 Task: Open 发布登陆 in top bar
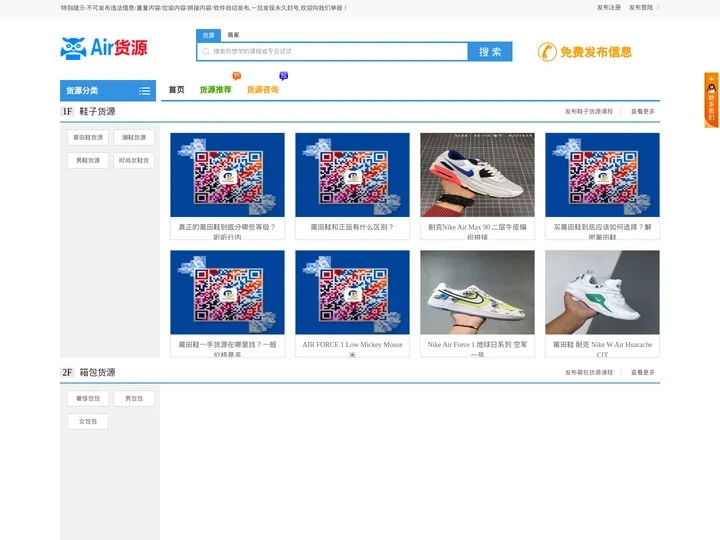pos(641,8)
